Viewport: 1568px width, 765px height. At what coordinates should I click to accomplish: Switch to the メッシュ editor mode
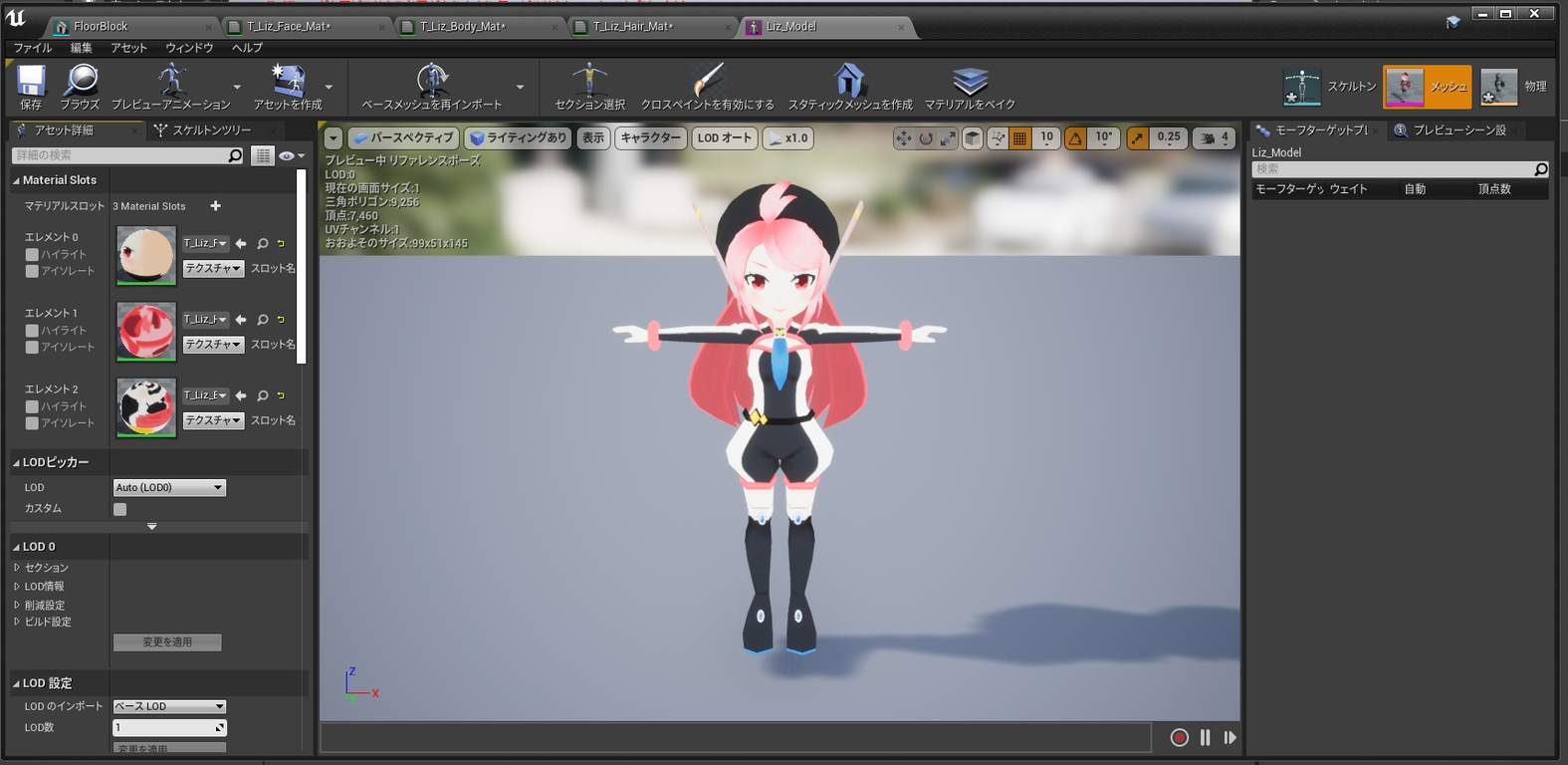[x=1427, y=87]
